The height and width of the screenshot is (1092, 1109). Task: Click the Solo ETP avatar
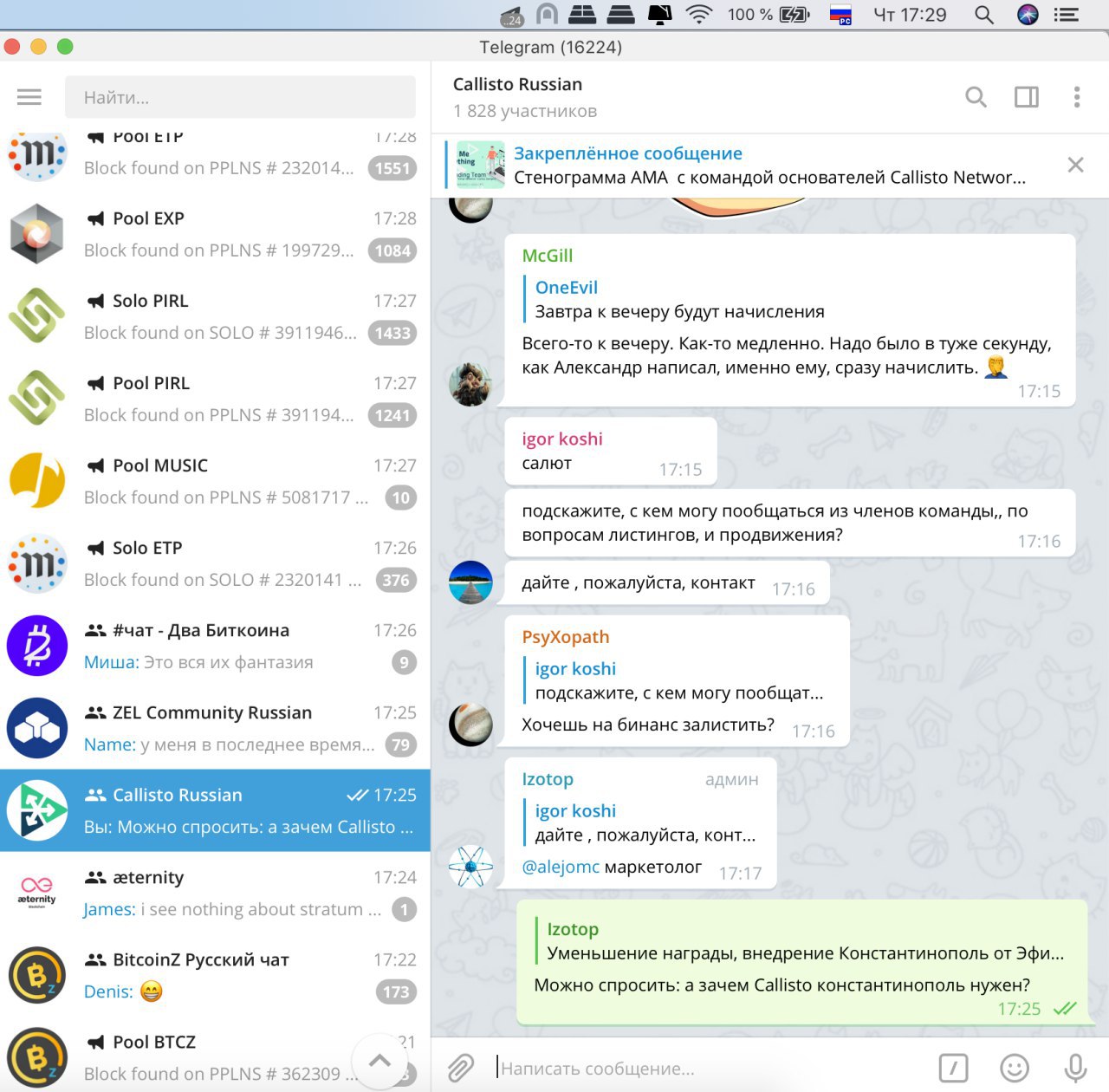tap(37, 563)
